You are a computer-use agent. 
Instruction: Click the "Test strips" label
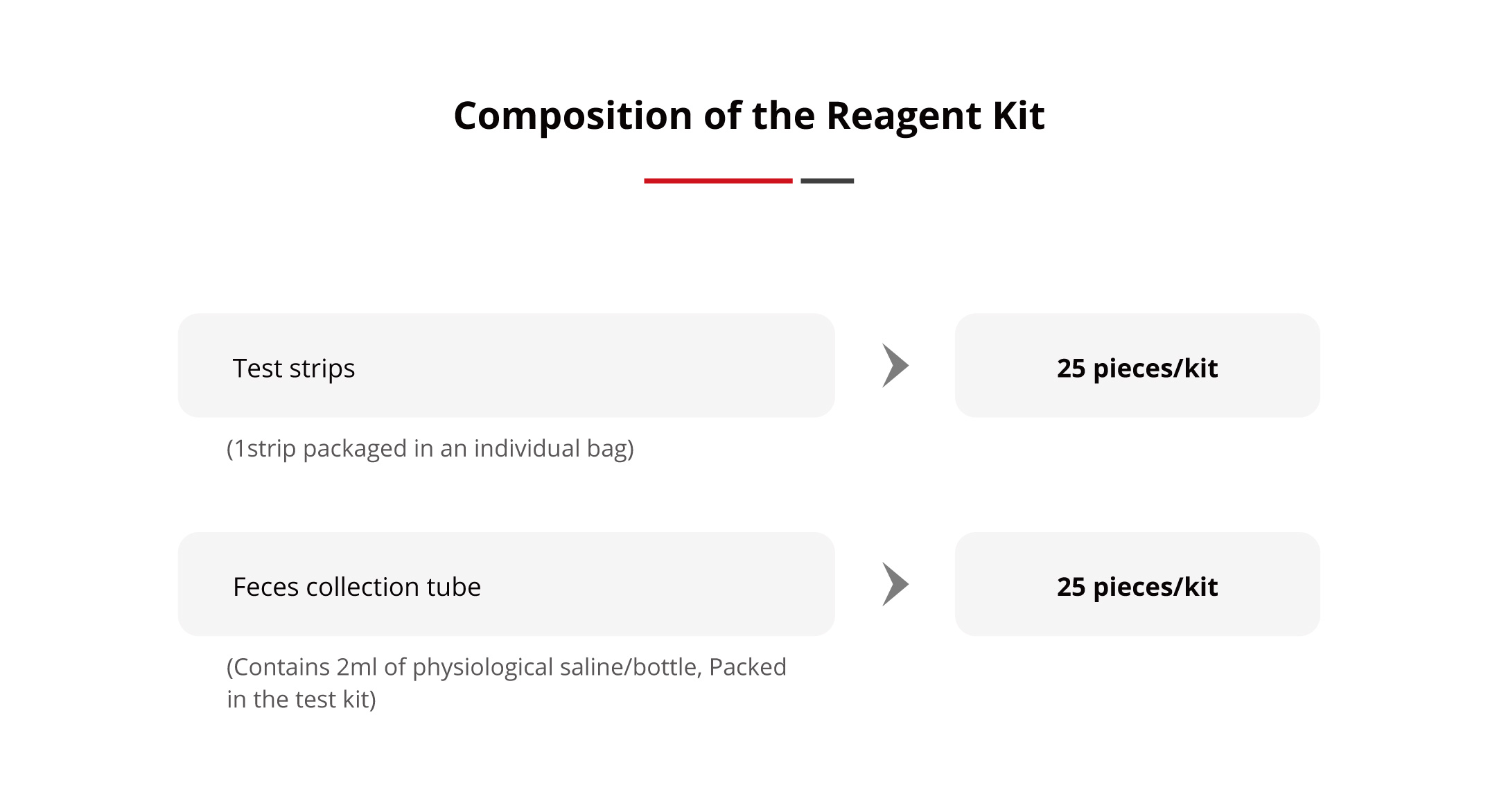point(294,369)
